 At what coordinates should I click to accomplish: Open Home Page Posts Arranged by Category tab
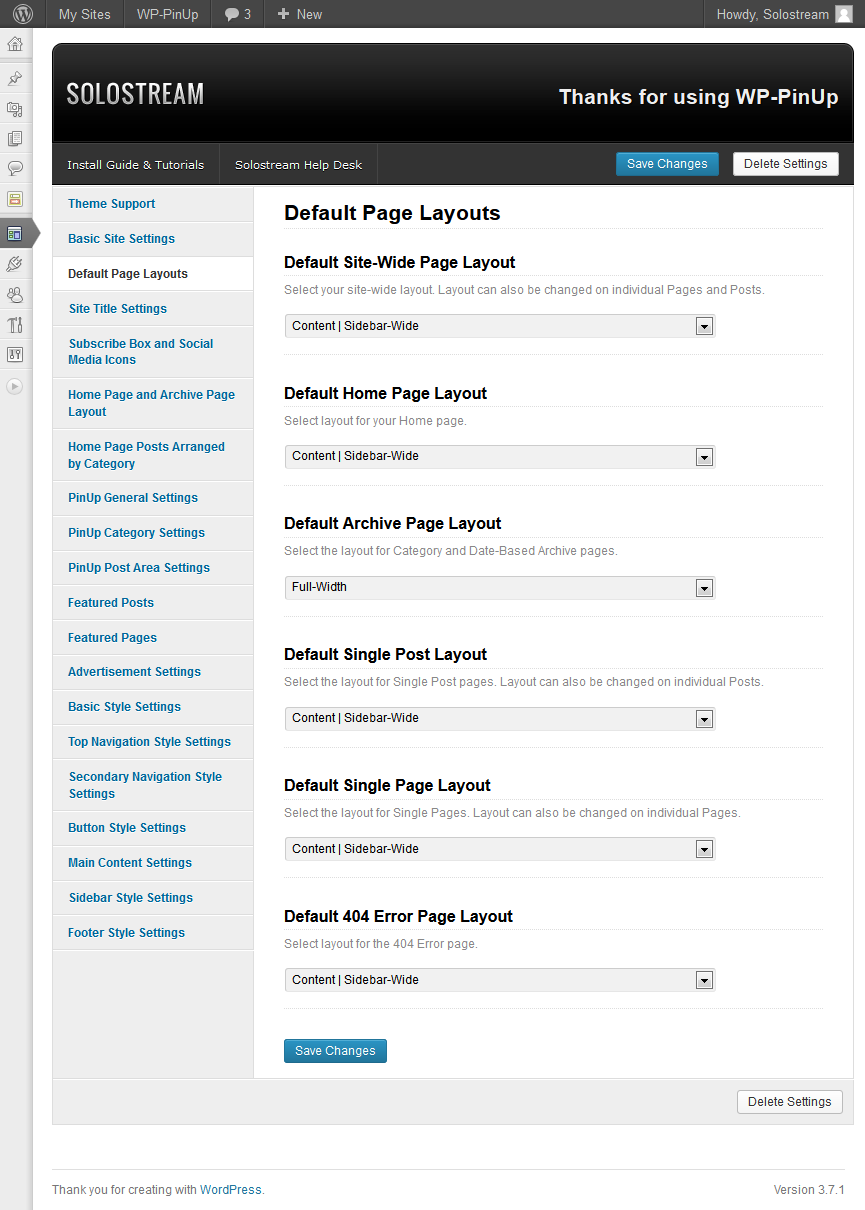(x=153, y=455)
